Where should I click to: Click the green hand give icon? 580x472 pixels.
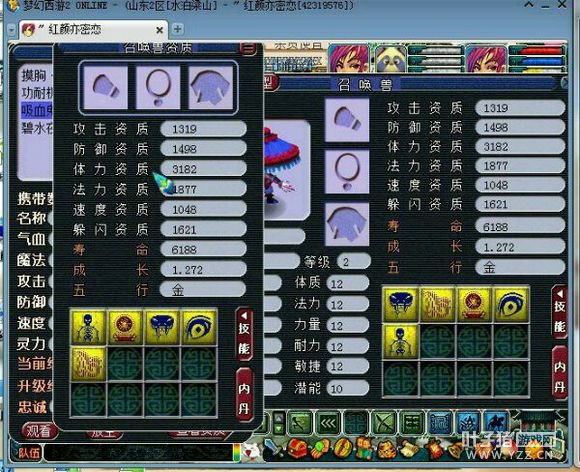point(320,449)
